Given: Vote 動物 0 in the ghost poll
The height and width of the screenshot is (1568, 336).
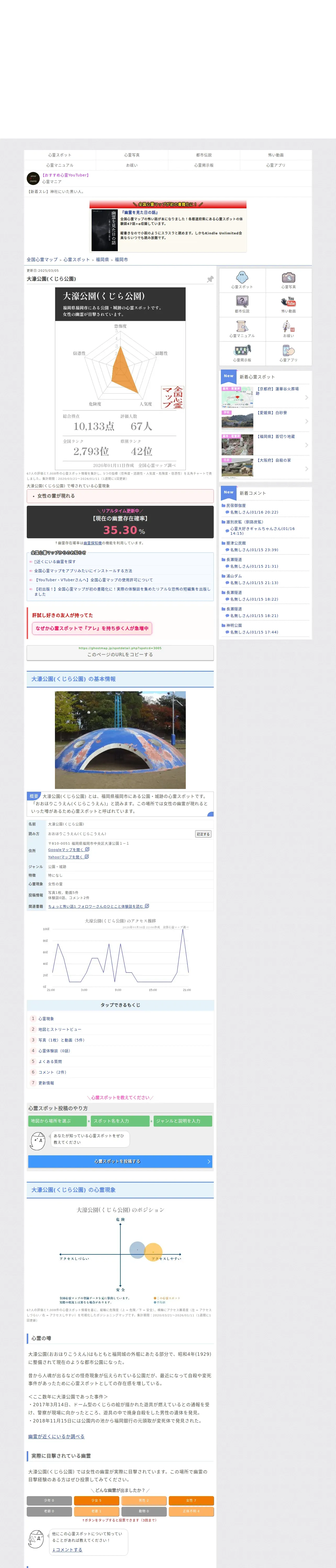Looking at the screenshot, I should coord(144,1511).
